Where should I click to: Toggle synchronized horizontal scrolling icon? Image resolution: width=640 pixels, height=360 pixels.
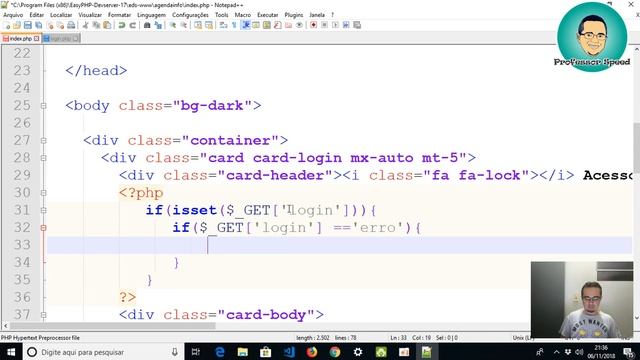coord(209,25)
